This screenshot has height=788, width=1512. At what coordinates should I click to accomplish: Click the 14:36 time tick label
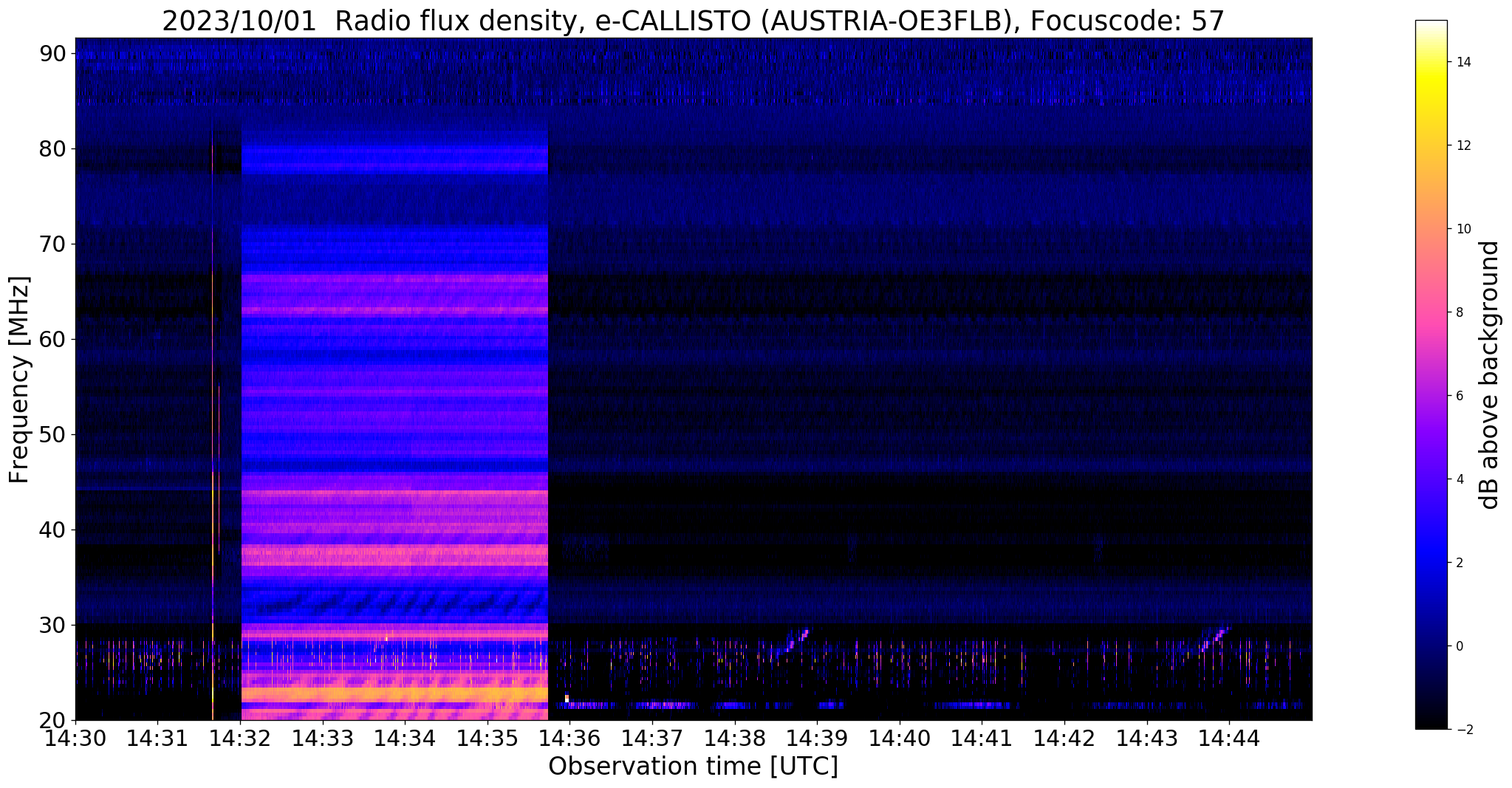tap(569, 738)
